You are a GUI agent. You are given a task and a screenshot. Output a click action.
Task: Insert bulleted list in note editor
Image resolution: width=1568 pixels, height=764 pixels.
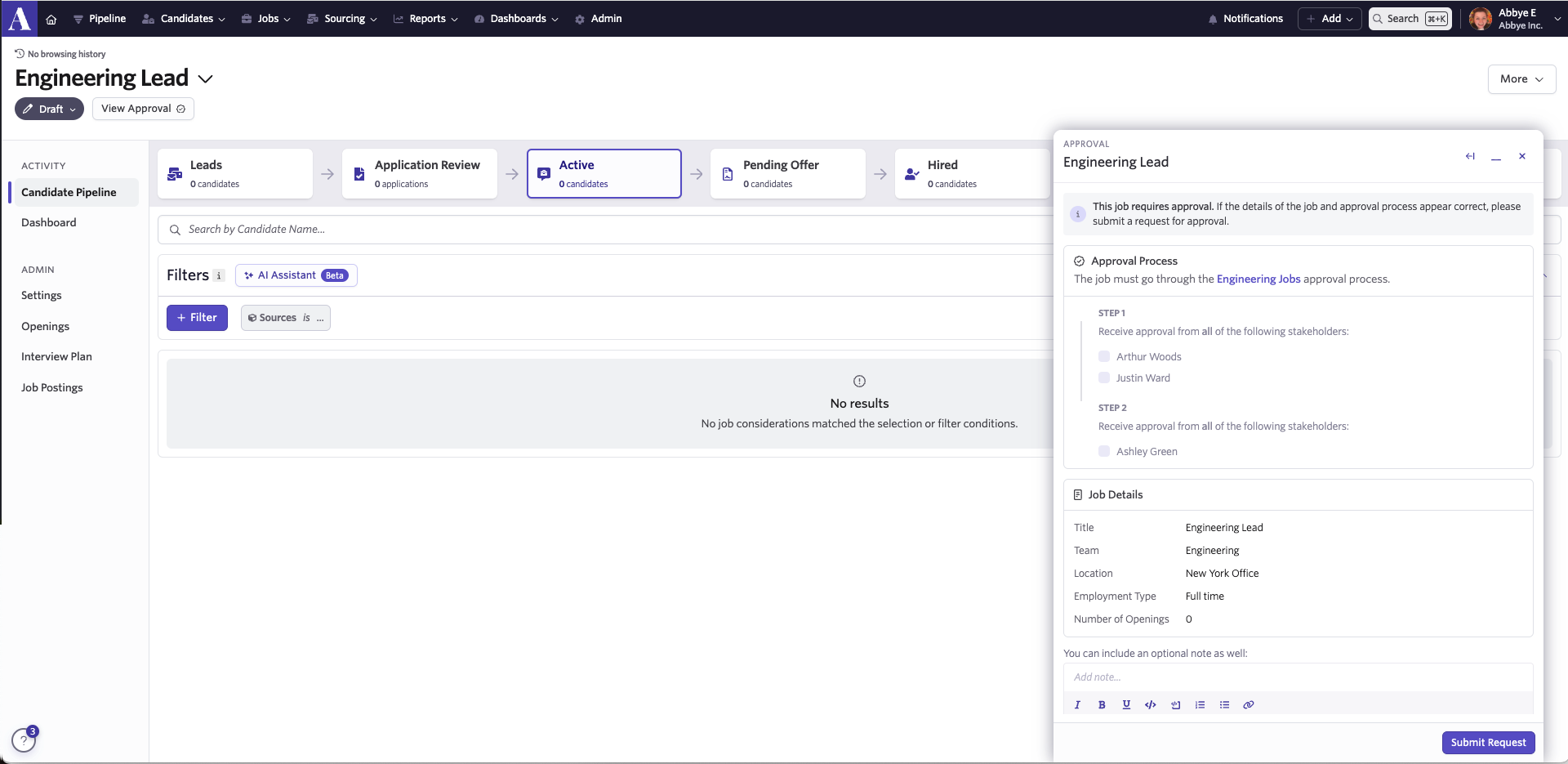tap(1224, 704)
